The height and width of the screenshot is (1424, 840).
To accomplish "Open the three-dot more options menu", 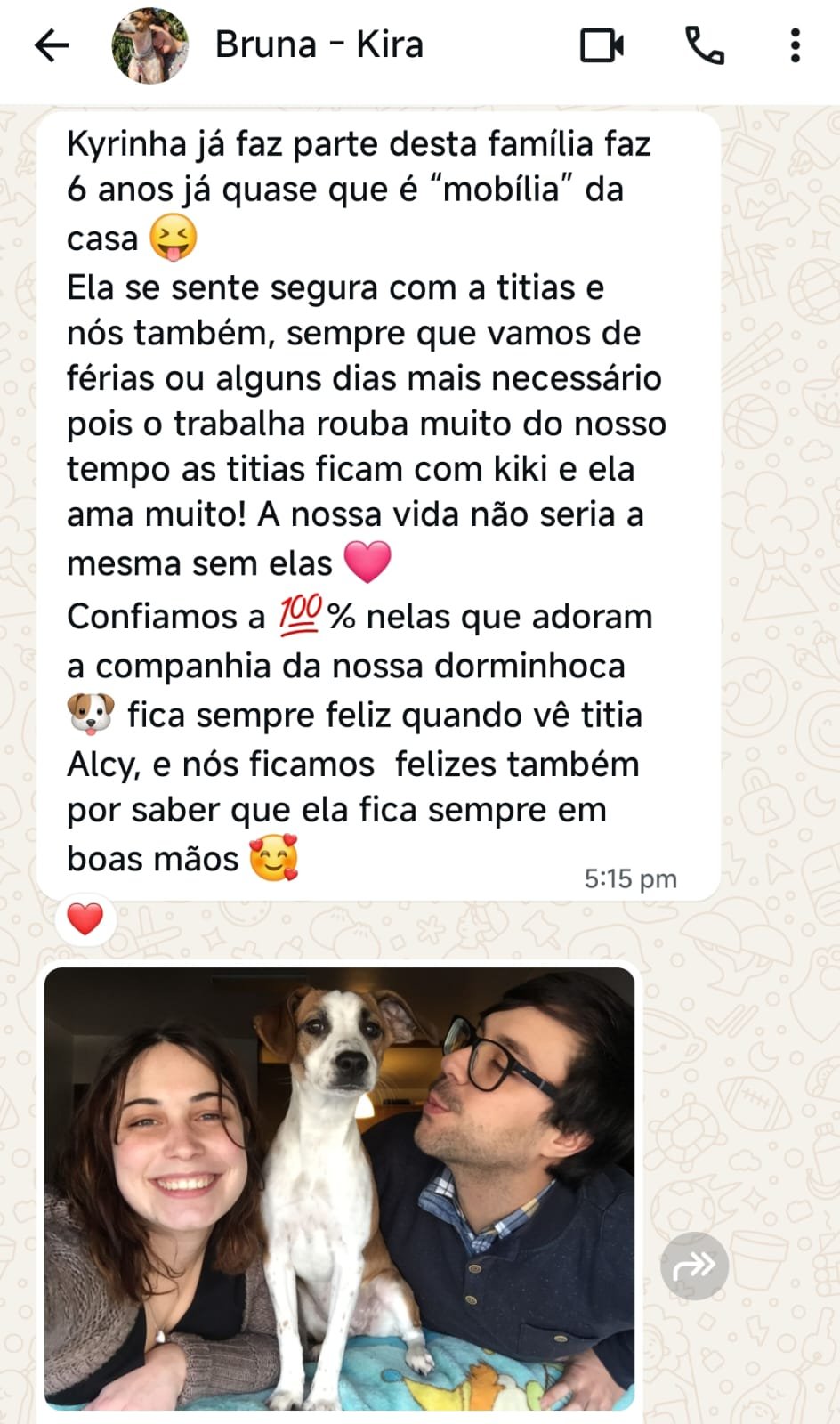I will [796, 45].
